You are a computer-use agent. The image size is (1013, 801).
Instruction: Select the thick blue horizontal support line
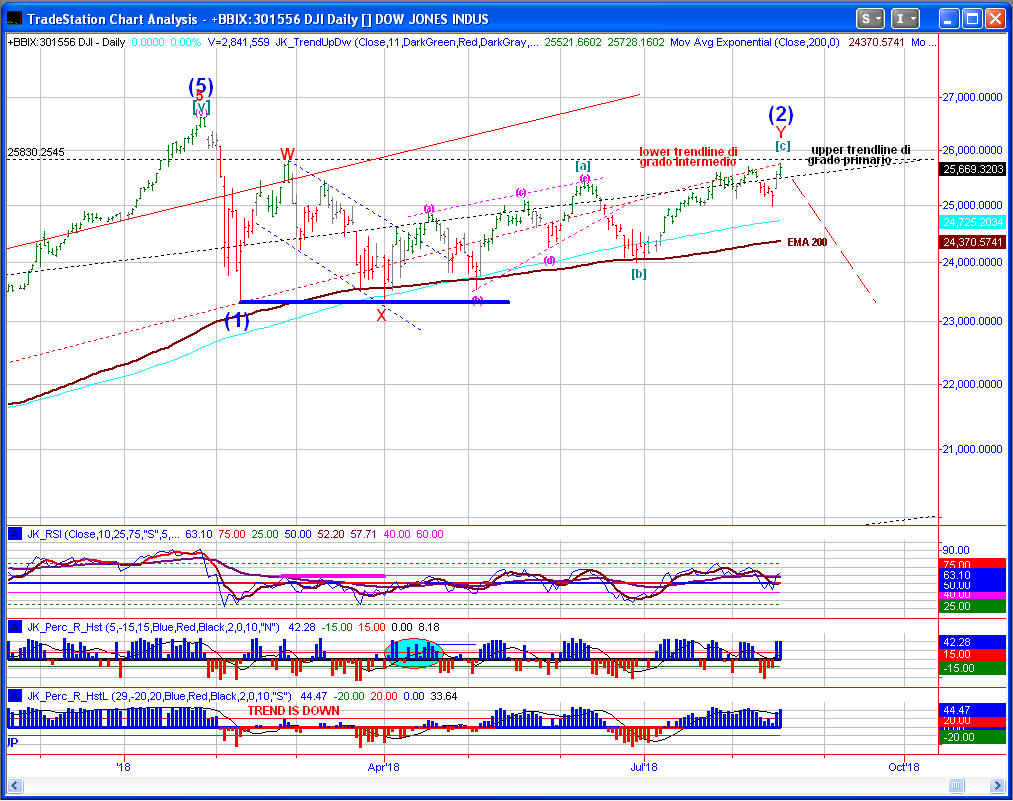click(375, 302)
